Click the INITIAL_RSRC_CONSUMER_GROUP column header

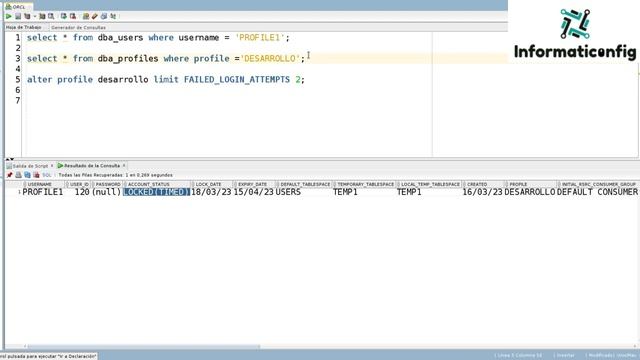tap(598, 184)
